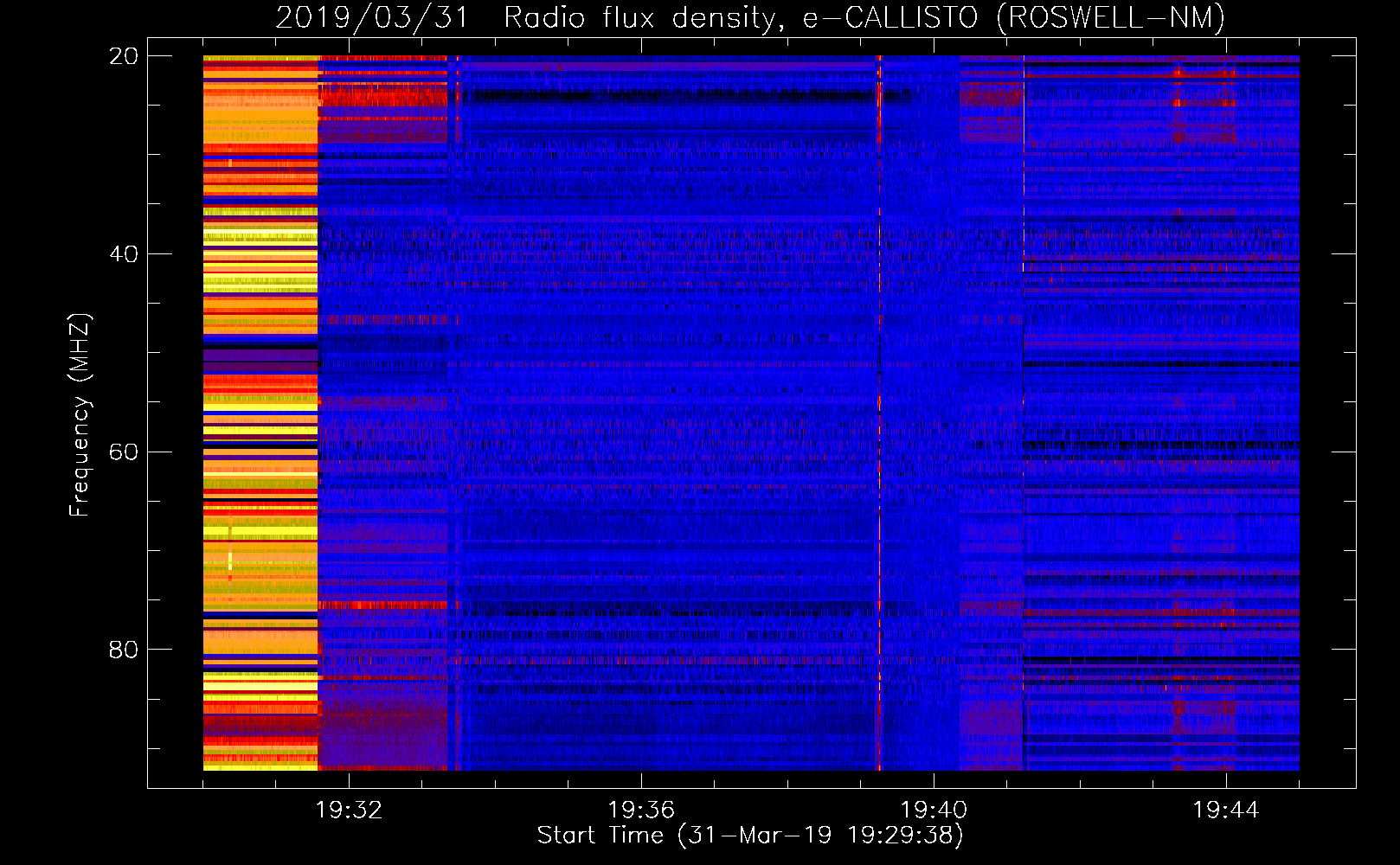Click the "Start Time (31-Mar-19 19:29:38)" label

point(750,836)
